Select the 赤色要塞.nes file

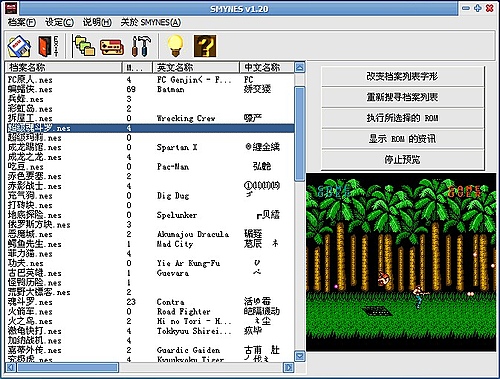(35, 176)
